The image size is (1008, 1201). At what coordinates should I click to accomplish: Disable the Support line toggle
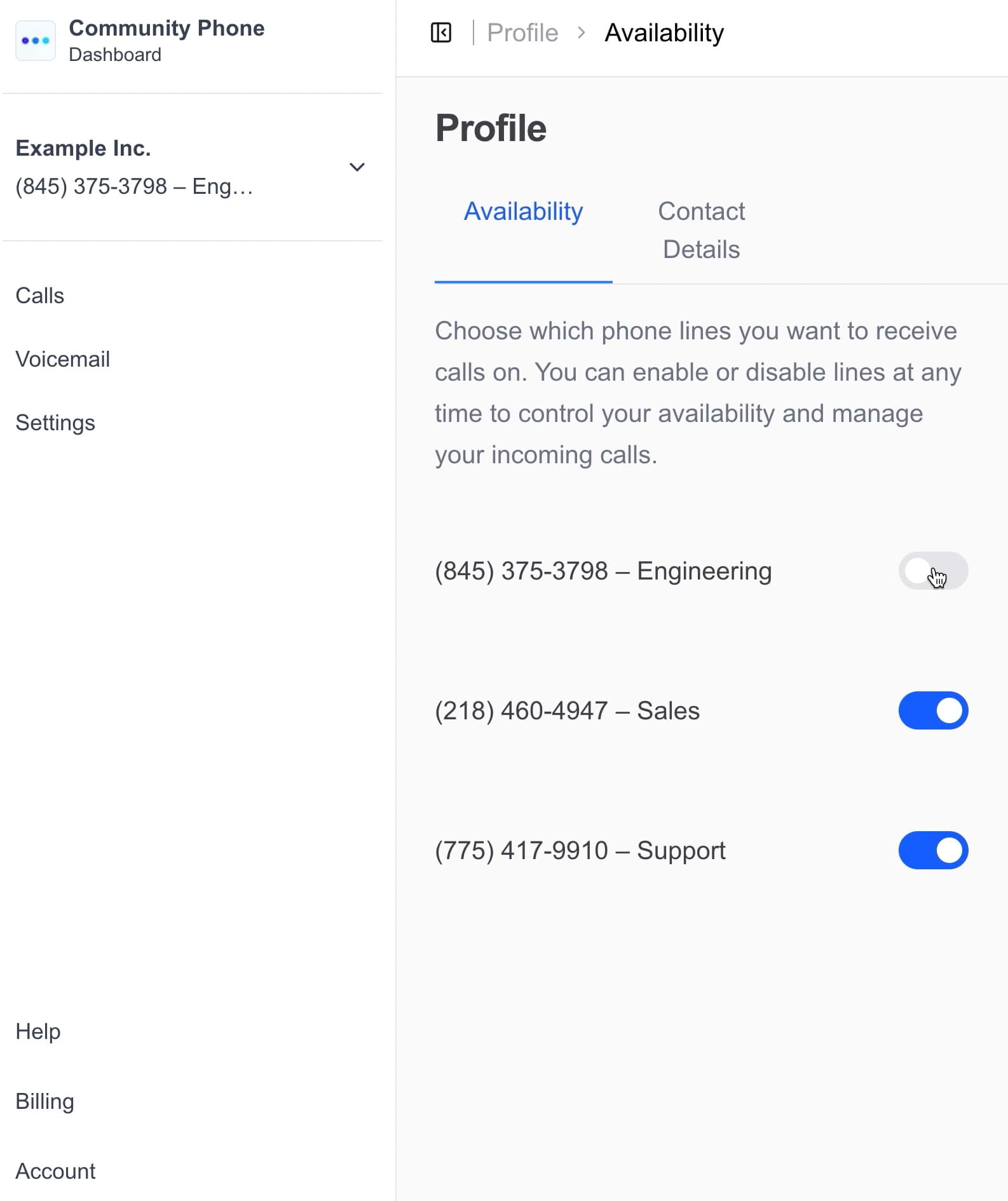click(x=933, y=850)
